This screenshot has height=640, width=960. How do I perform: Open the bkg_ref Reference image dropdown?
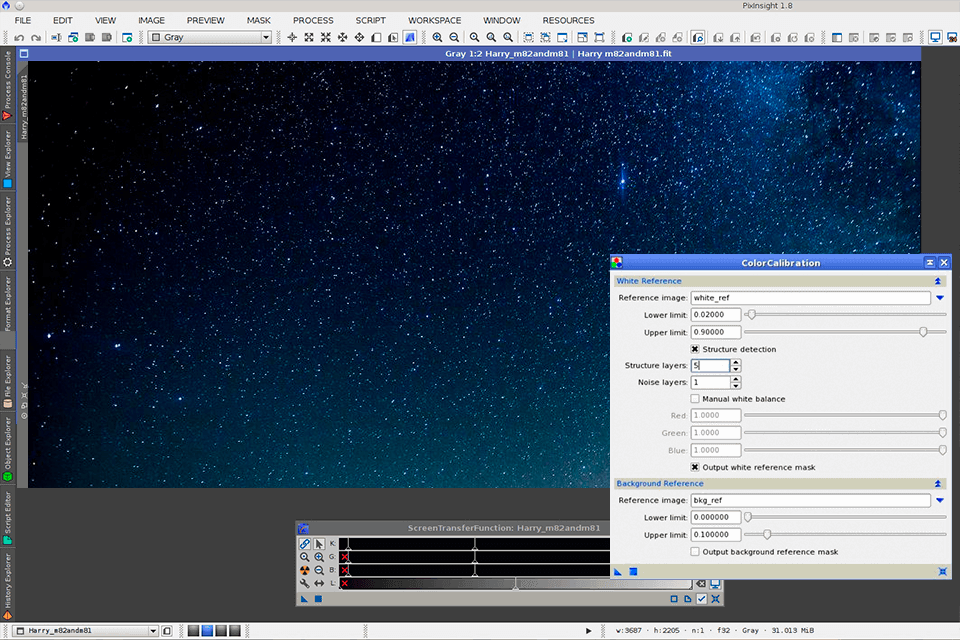[x=938, y=500]
